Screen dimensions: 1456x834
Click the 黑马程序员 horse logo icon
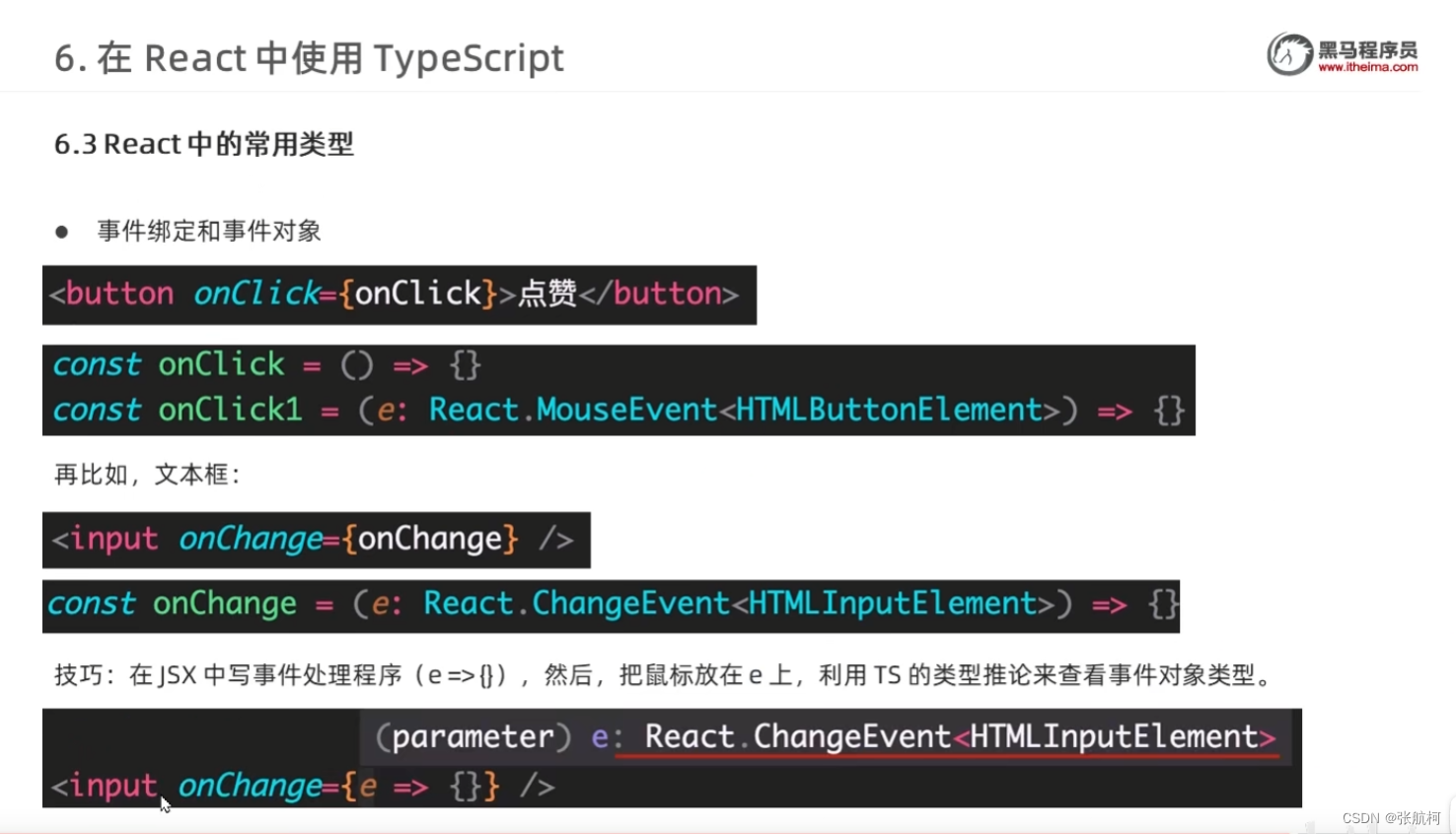pos(1290,53)
